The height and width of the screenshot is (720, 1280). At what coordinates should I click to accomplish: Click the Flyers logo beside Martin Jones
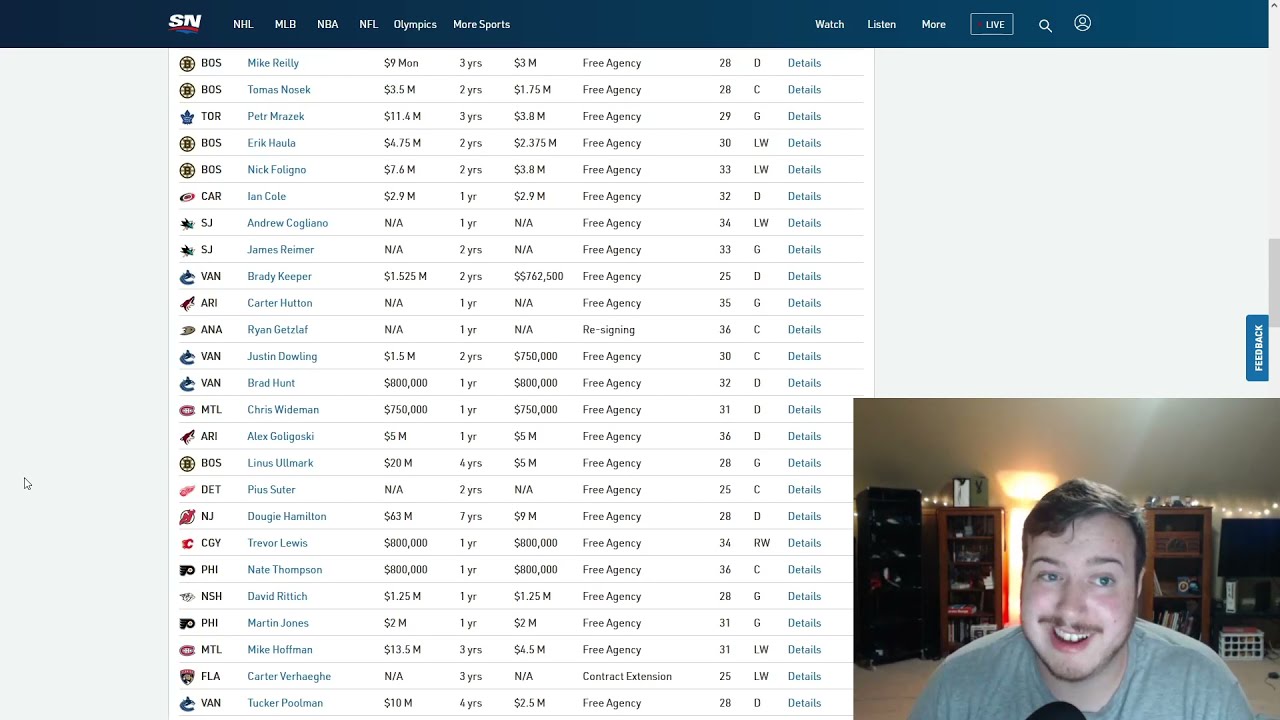(x=187, y=623)
